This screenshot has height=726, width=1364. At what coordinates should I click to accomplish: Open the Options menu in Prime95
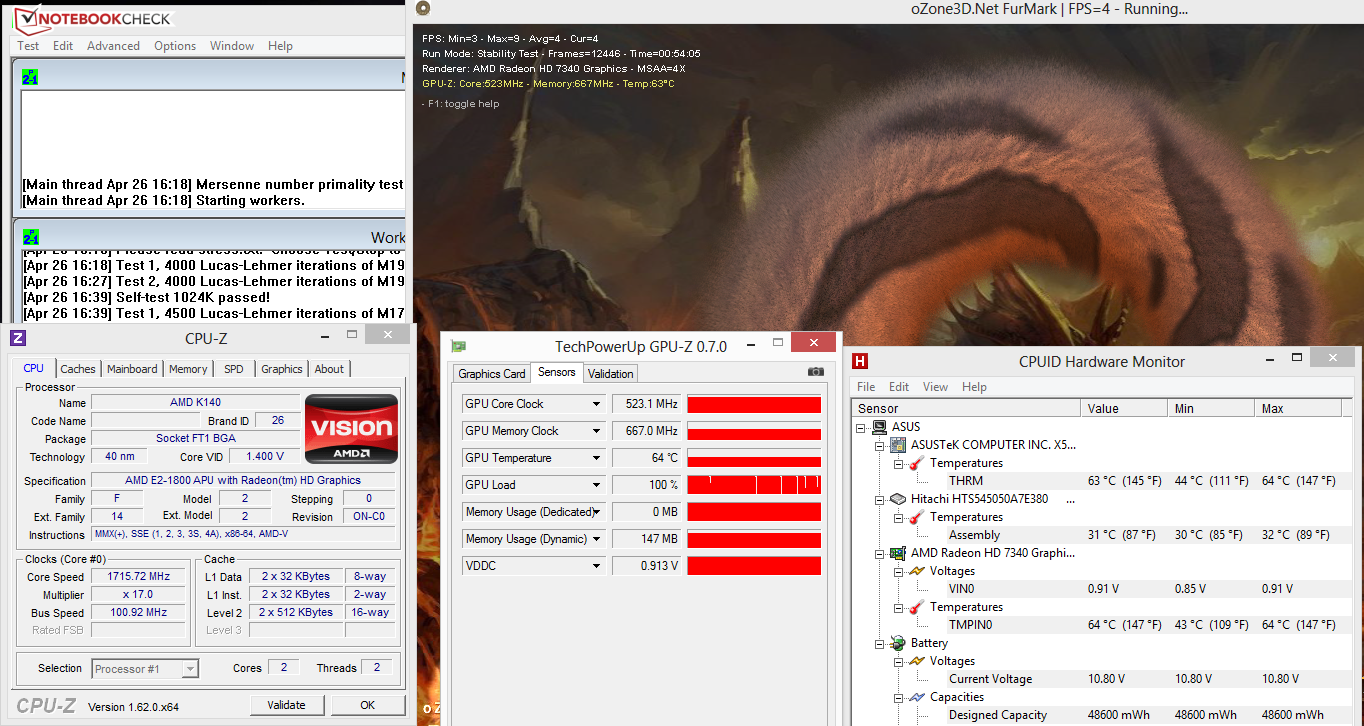175,46
